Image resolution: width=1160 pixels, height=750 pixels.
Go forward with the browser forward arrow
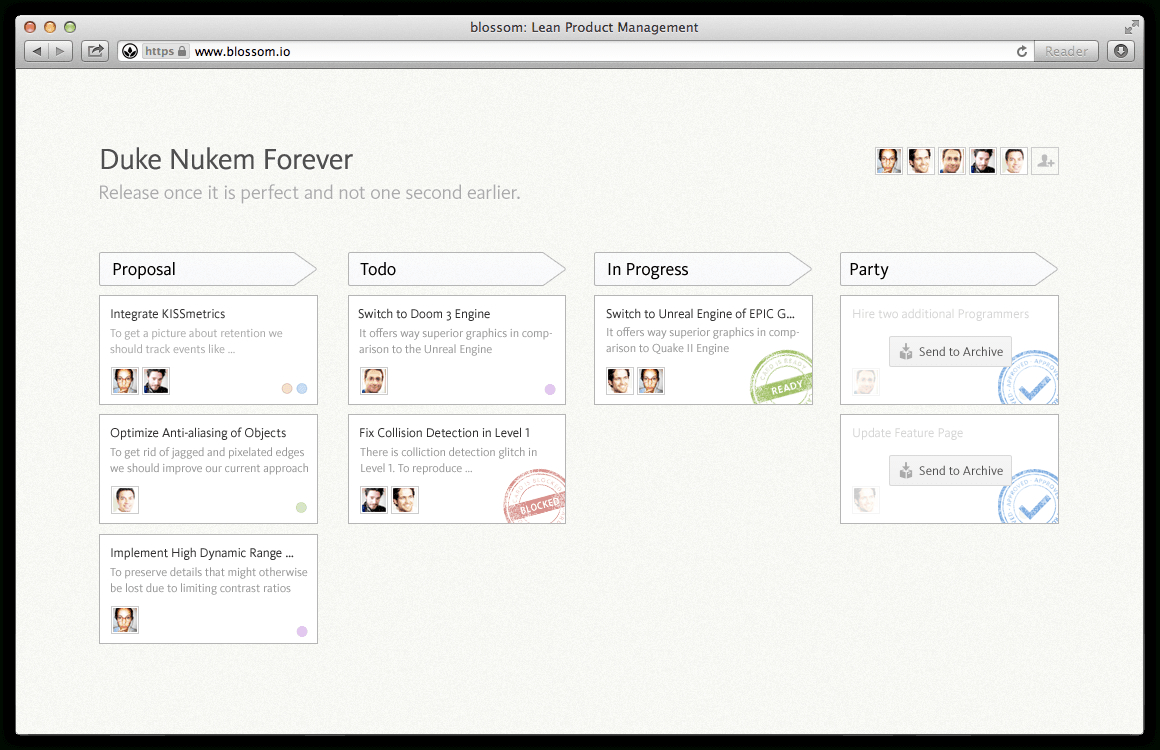[61, 51]
